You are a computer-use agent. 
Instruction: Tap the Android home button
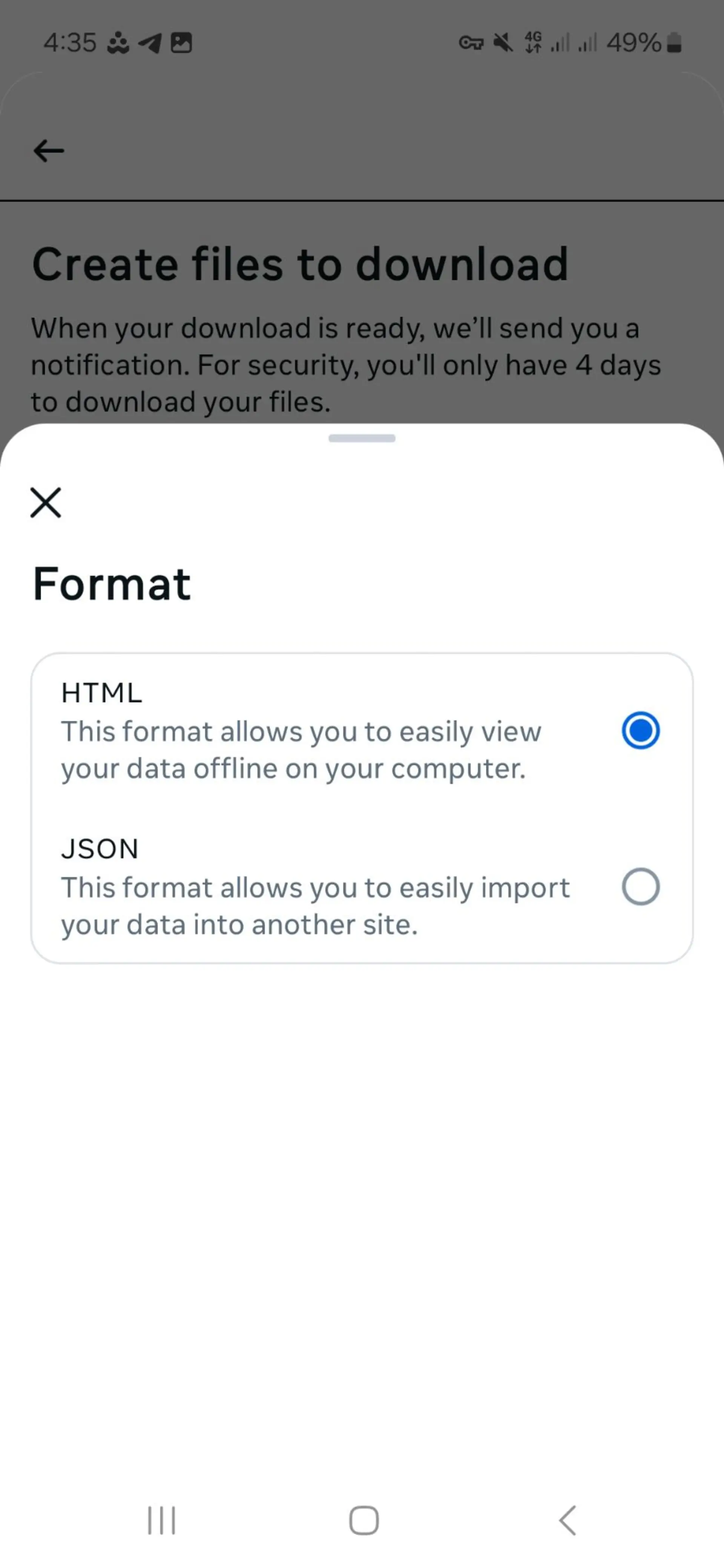[364, 1520]
